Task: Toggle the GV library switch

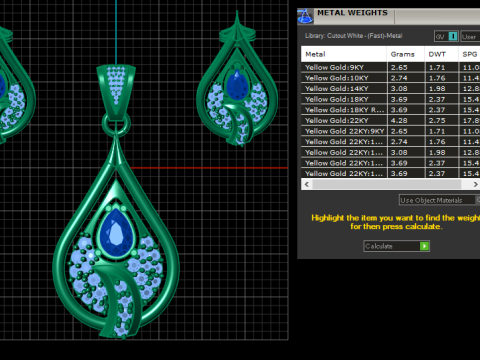Action: tap(446, 37)
